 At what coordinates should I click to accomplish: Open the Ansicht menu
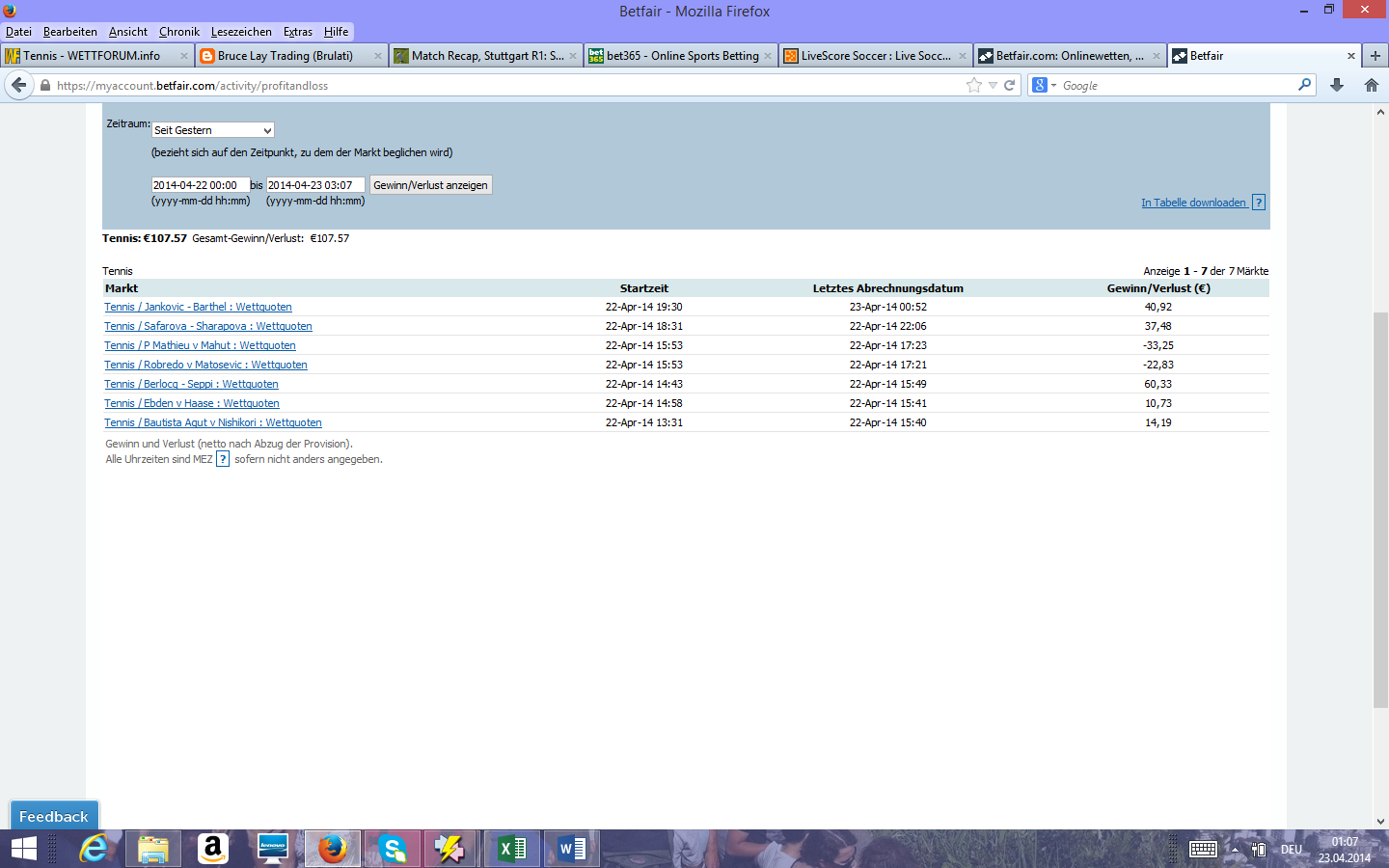click(128, 32)
